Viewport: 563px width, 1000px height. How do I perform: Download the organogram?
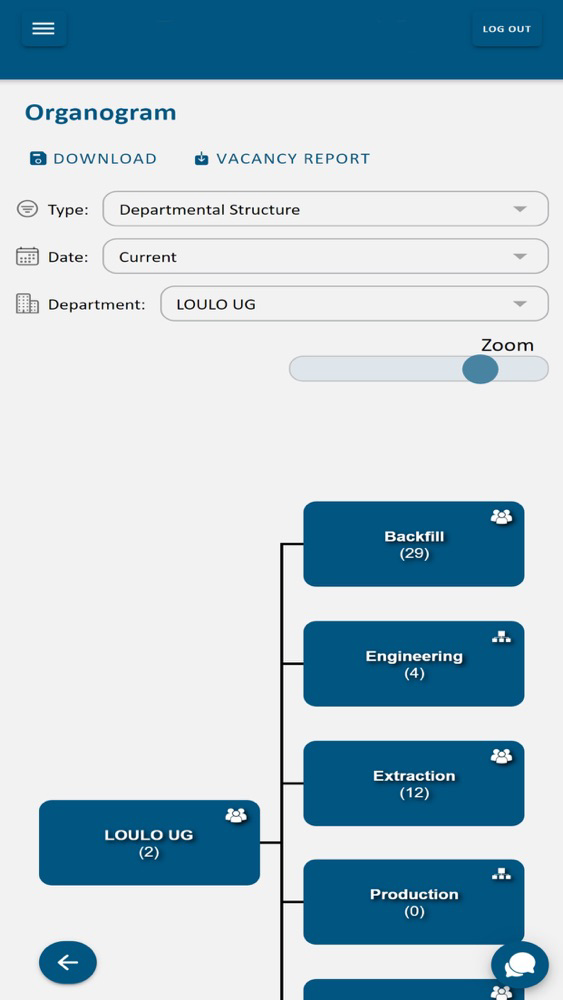pos(93,159)
